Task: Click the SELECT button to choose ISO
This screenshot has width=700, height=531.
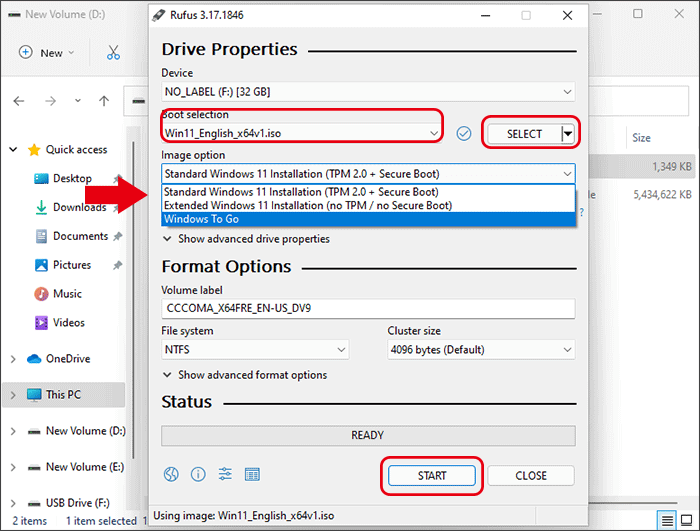Action: coord(523,133)
